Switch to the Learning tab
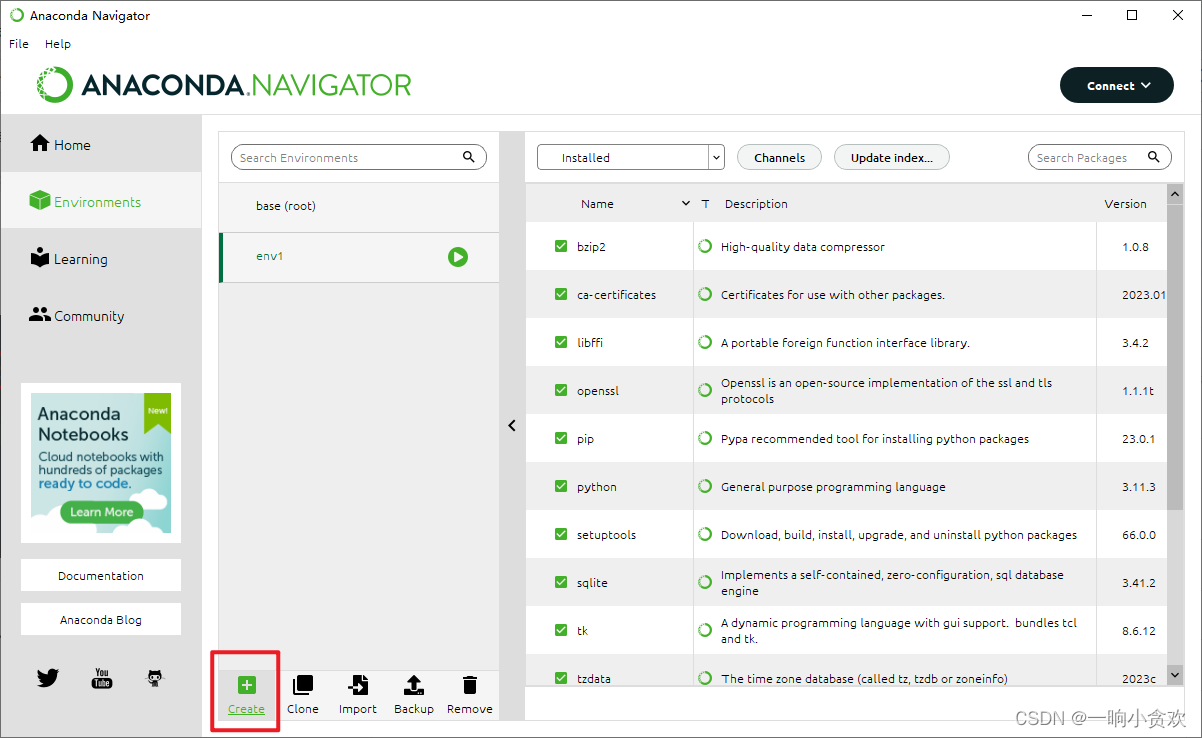This screenshot has height=738, width=1202. coord(100,258)
